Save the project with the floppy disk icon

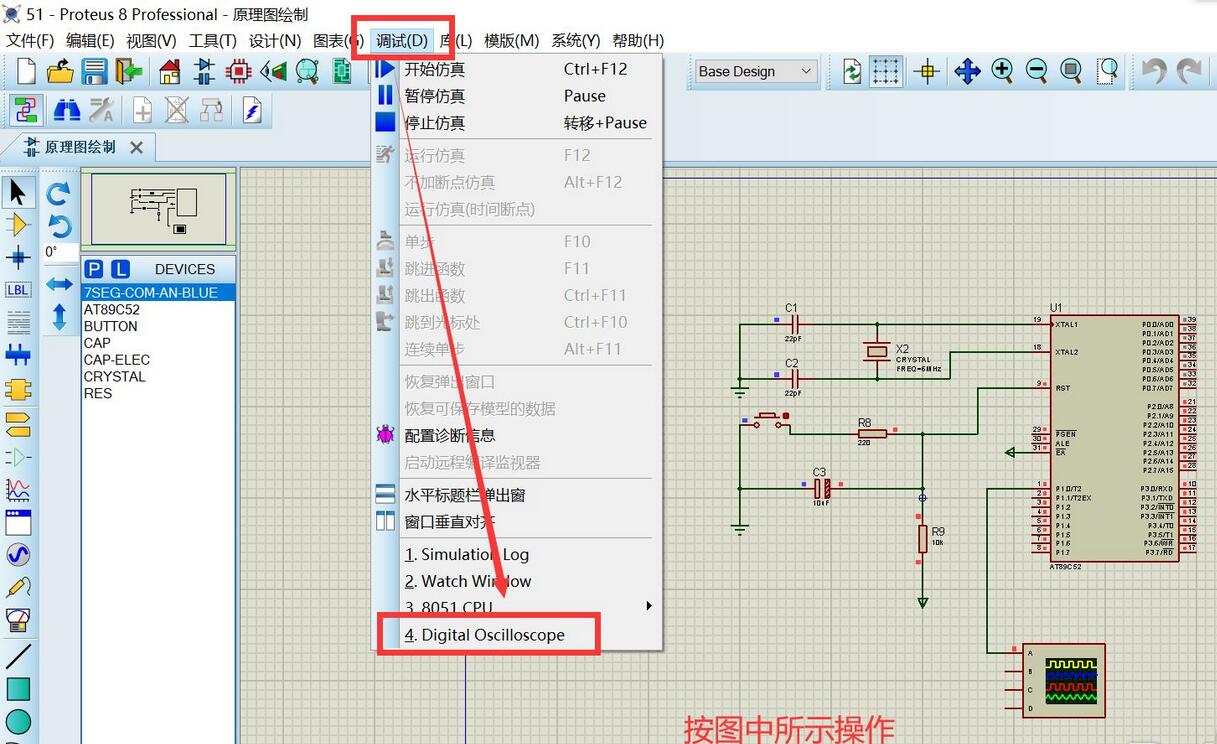(x=94, y=71)
